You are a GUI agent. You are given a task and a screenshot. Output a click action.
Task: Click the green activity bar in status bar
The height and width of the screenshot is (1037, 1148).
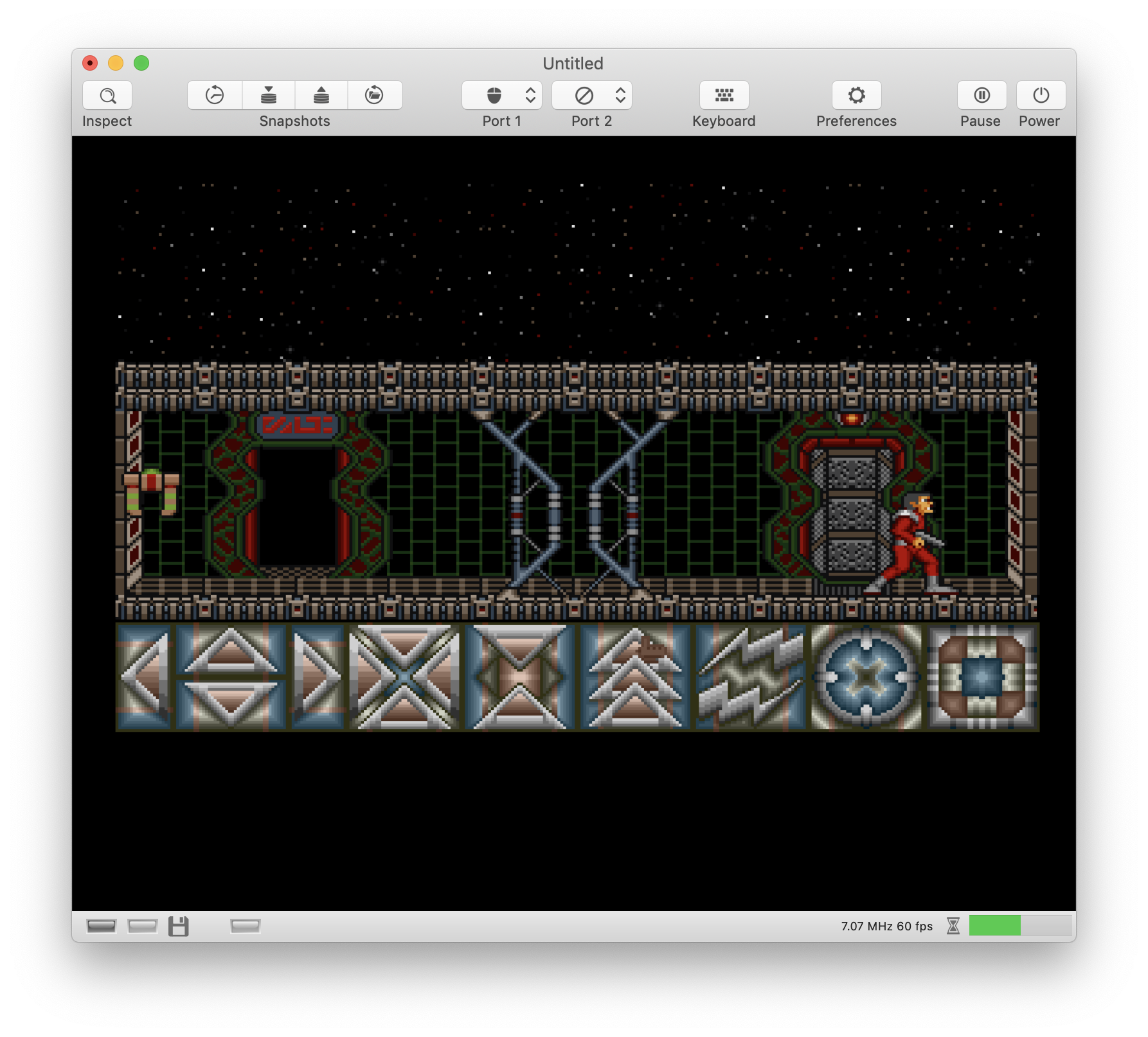[x=995, y=926]
